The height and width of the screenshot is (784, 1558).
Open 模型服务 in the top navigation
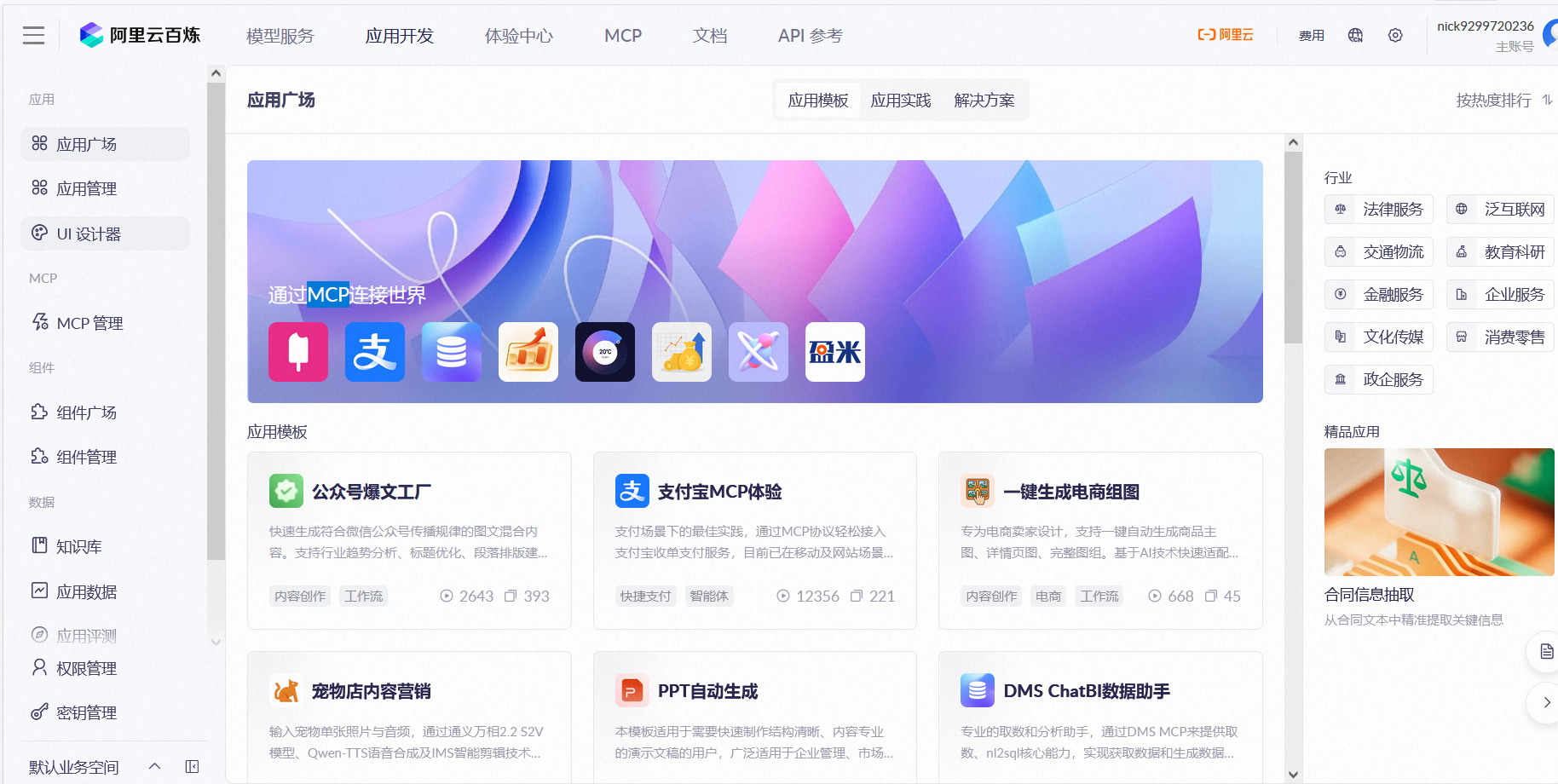point(280,35)
